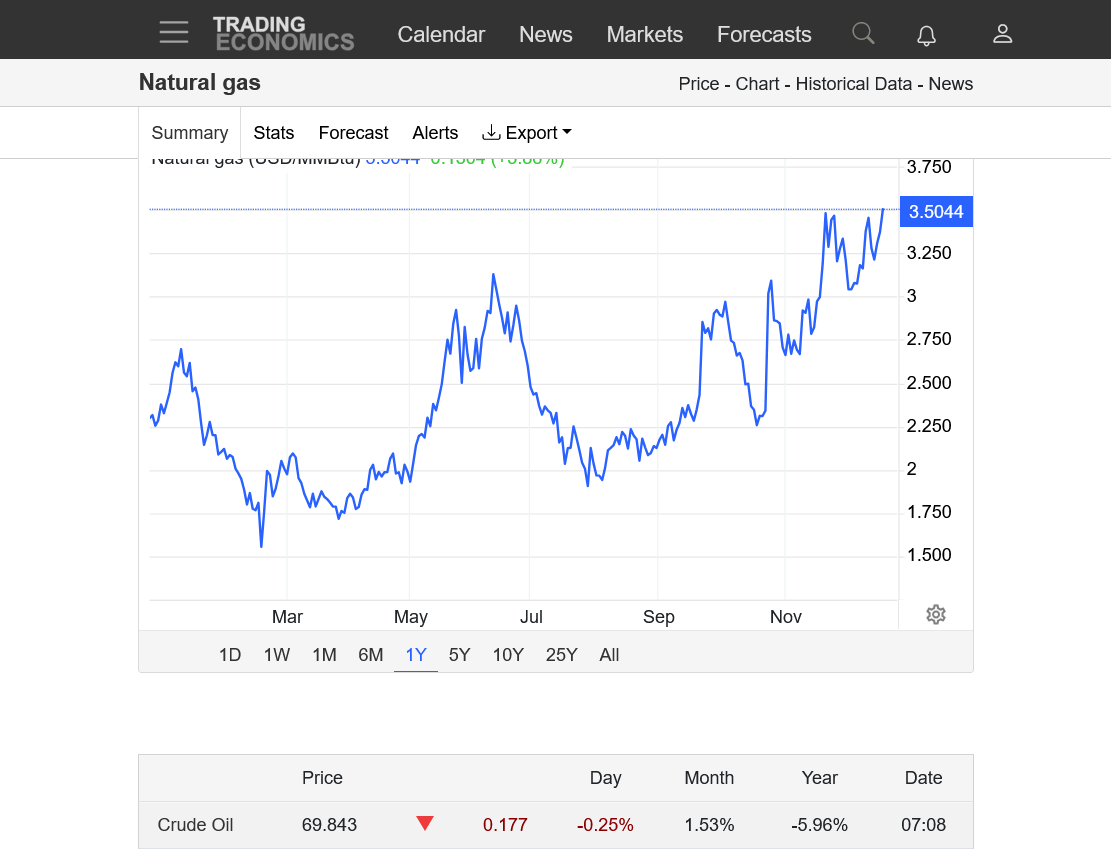Image resolution: width=1111 pixels, height=849 pixels.
Task: Go to the Markets menu
Action: tap(644, 34)
